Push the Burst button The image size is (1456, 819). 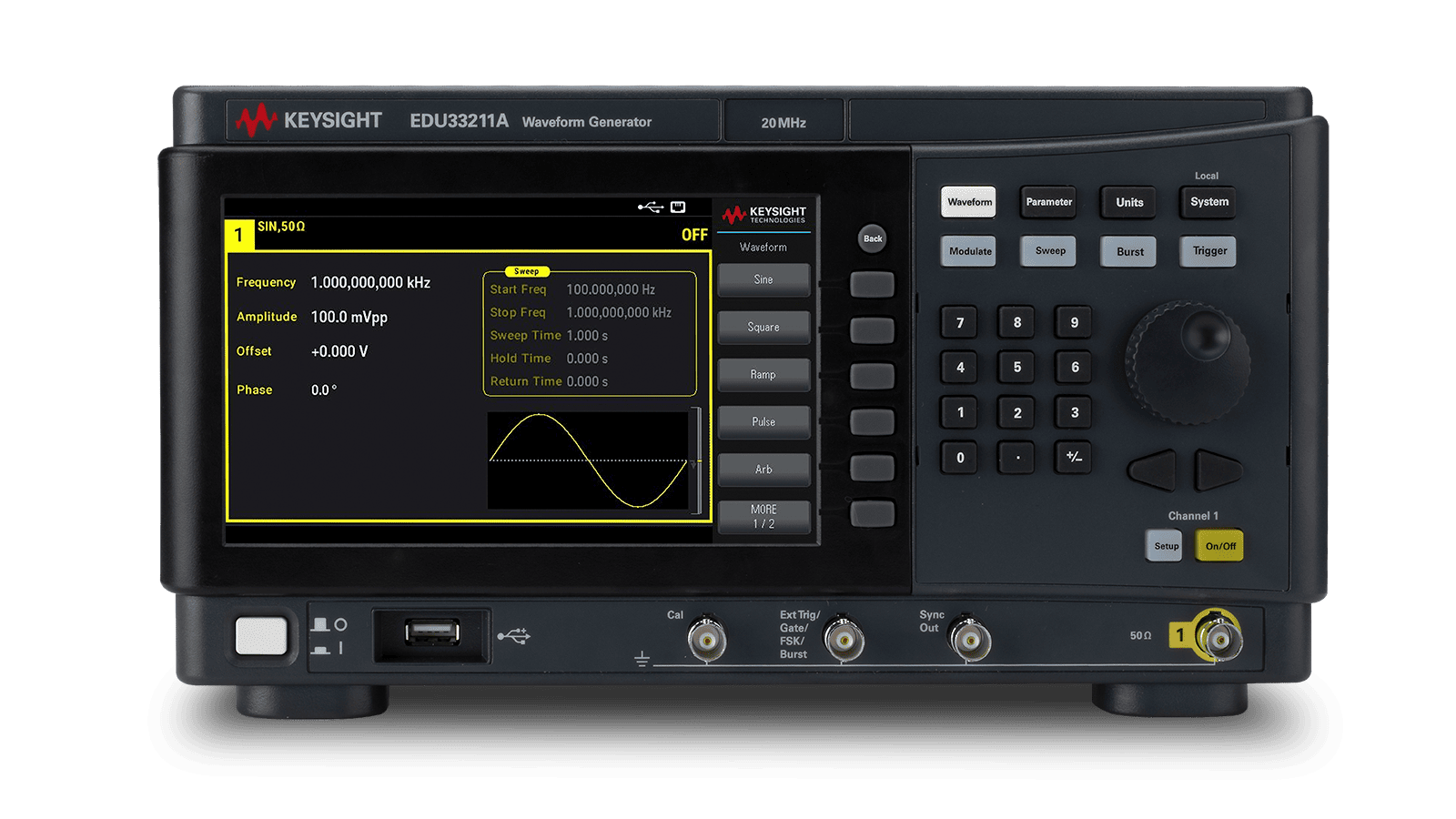(x=1128, y=251)
